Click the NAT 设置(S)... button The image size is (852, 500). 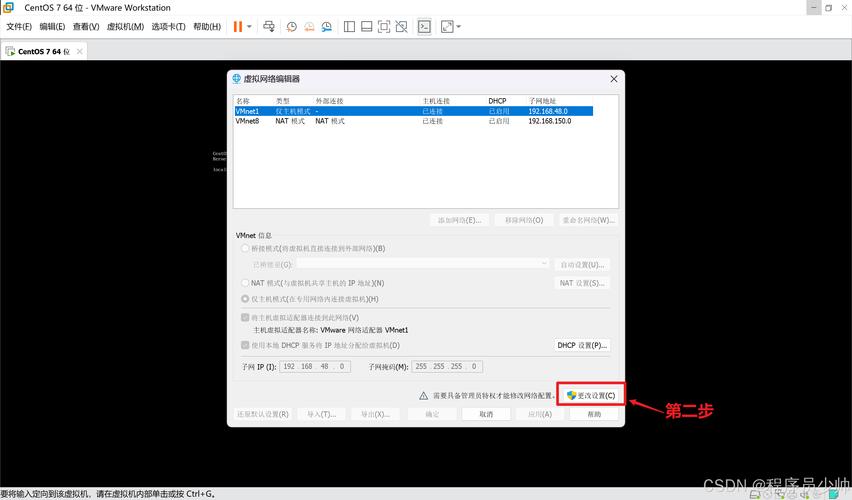coord(582,283)
